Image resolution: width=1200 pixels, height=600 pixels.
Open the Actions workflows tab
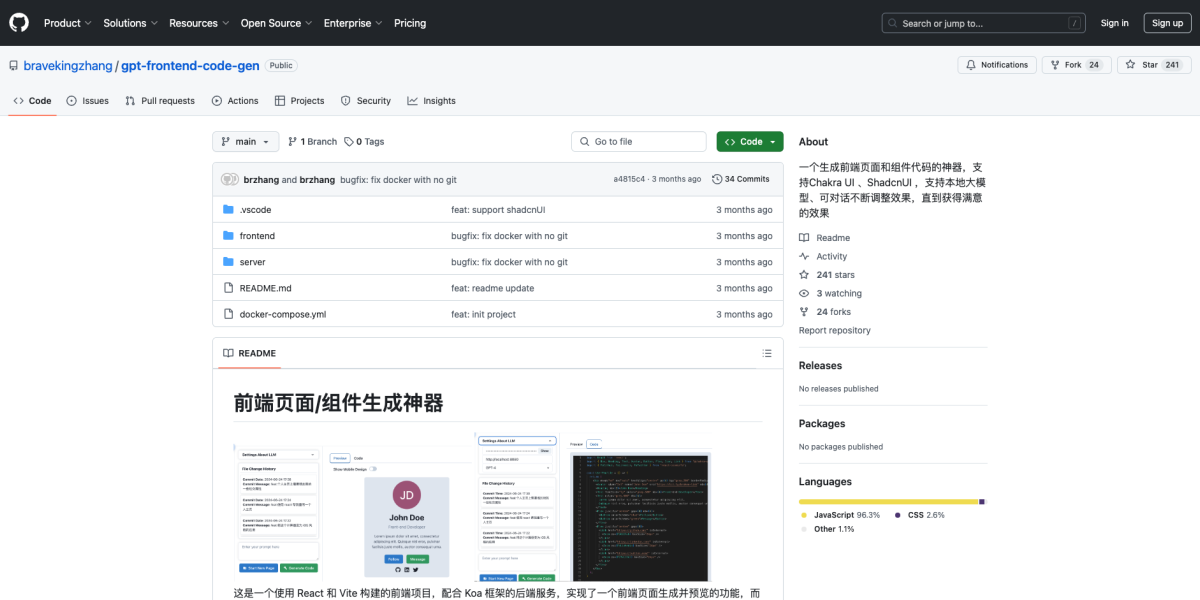[235, 100]
